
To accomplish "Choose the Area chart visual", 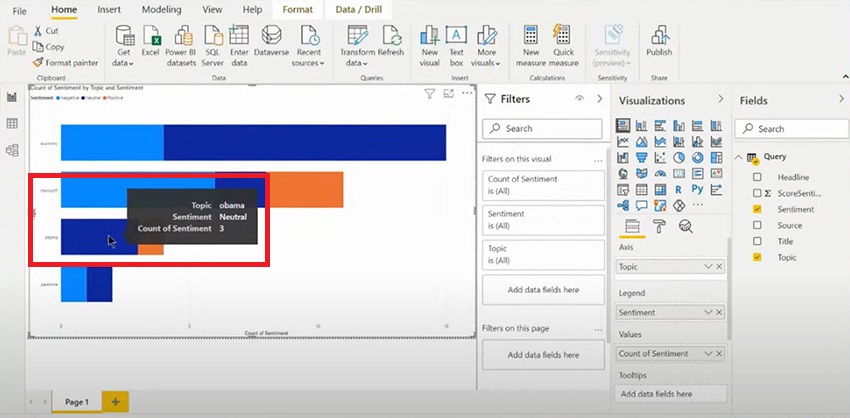I will [x=641, y=142].
